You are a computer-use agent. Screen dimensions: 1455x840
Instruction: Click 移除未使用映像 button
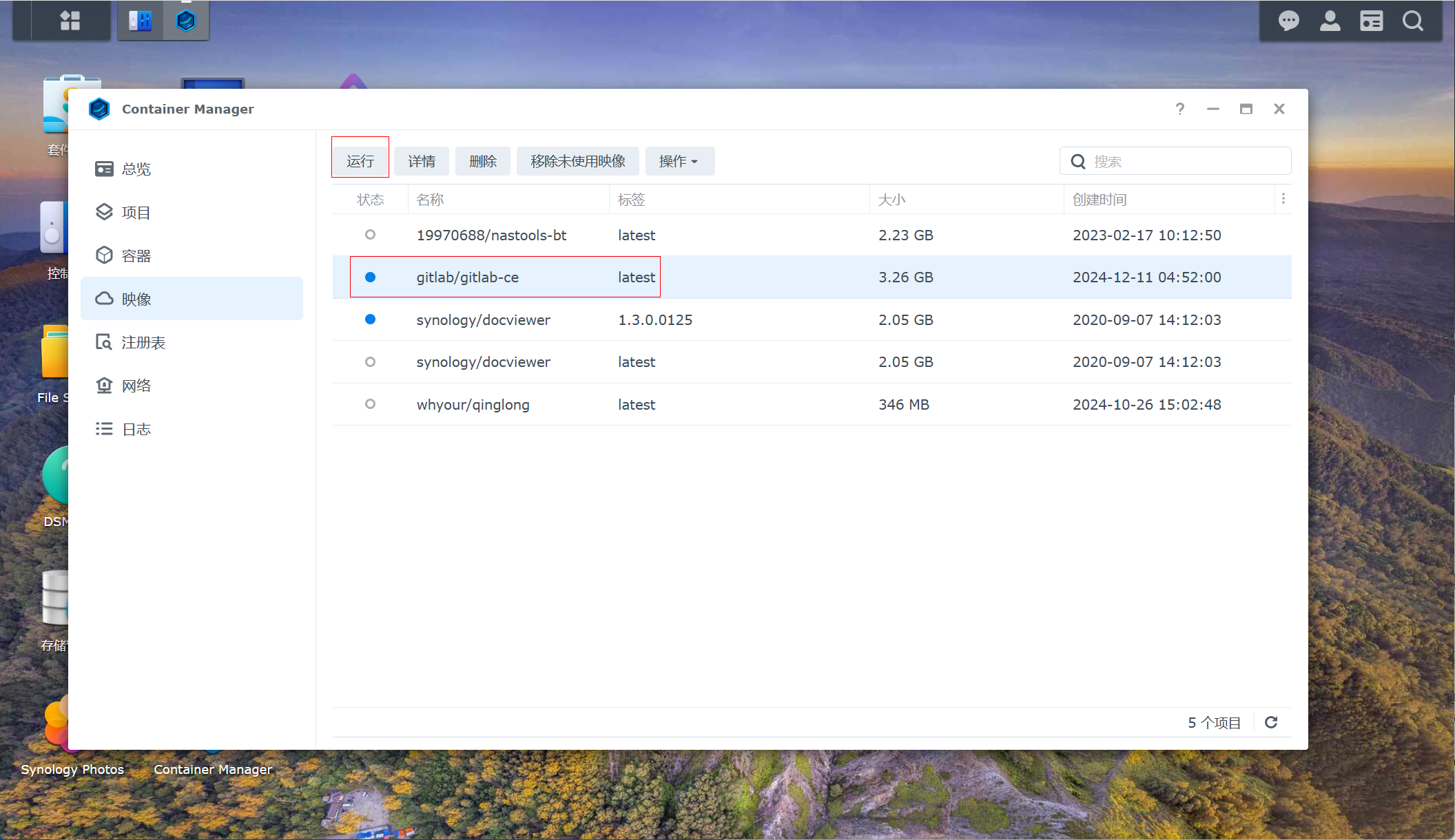click(x=577, y=161)
